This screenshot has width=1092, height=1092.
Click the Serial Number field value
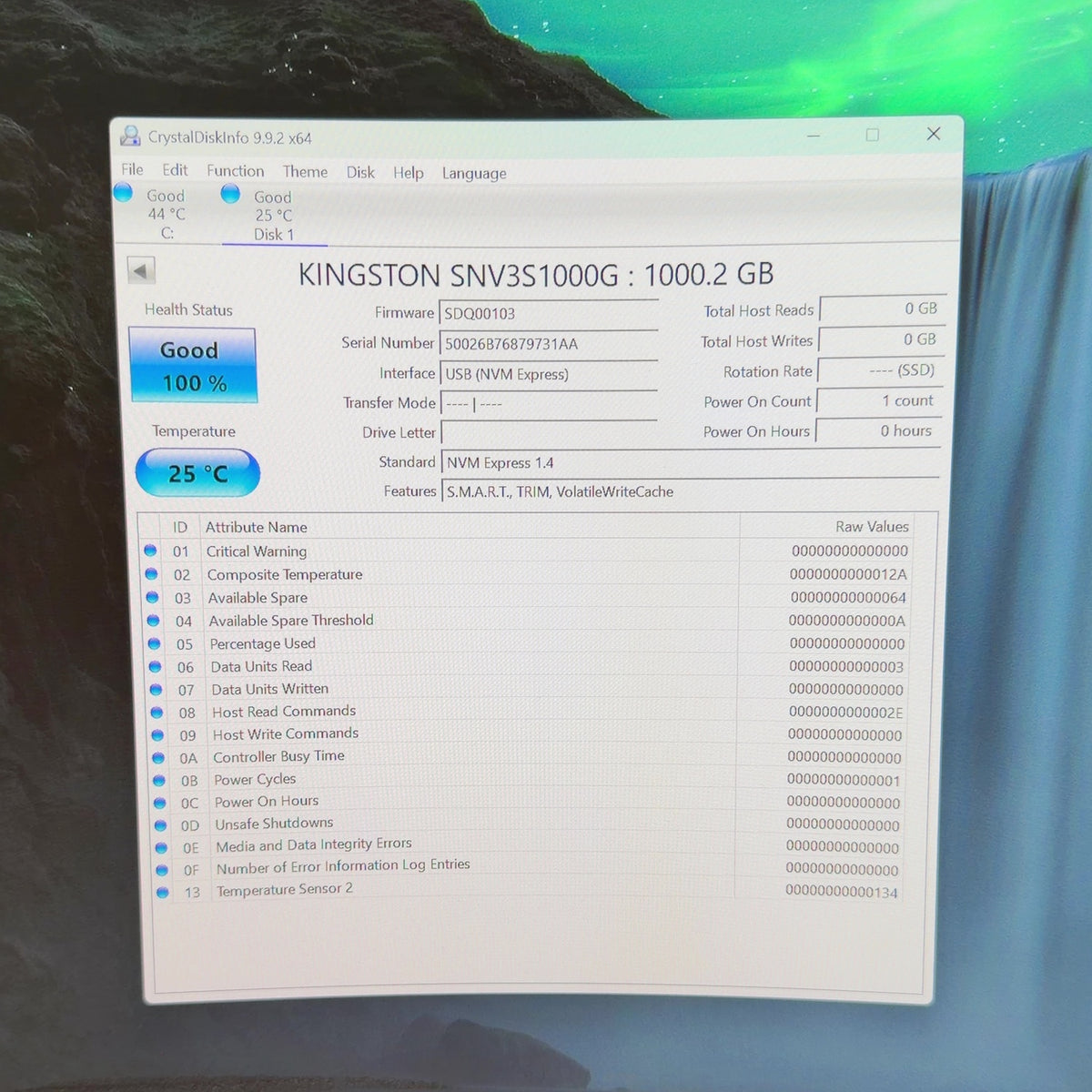tap(548, 343)
